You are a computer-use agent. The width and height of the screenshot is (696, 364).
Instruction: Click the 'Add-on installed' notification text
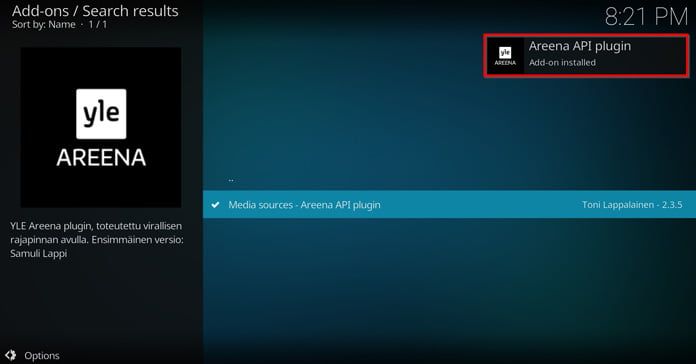562,63
